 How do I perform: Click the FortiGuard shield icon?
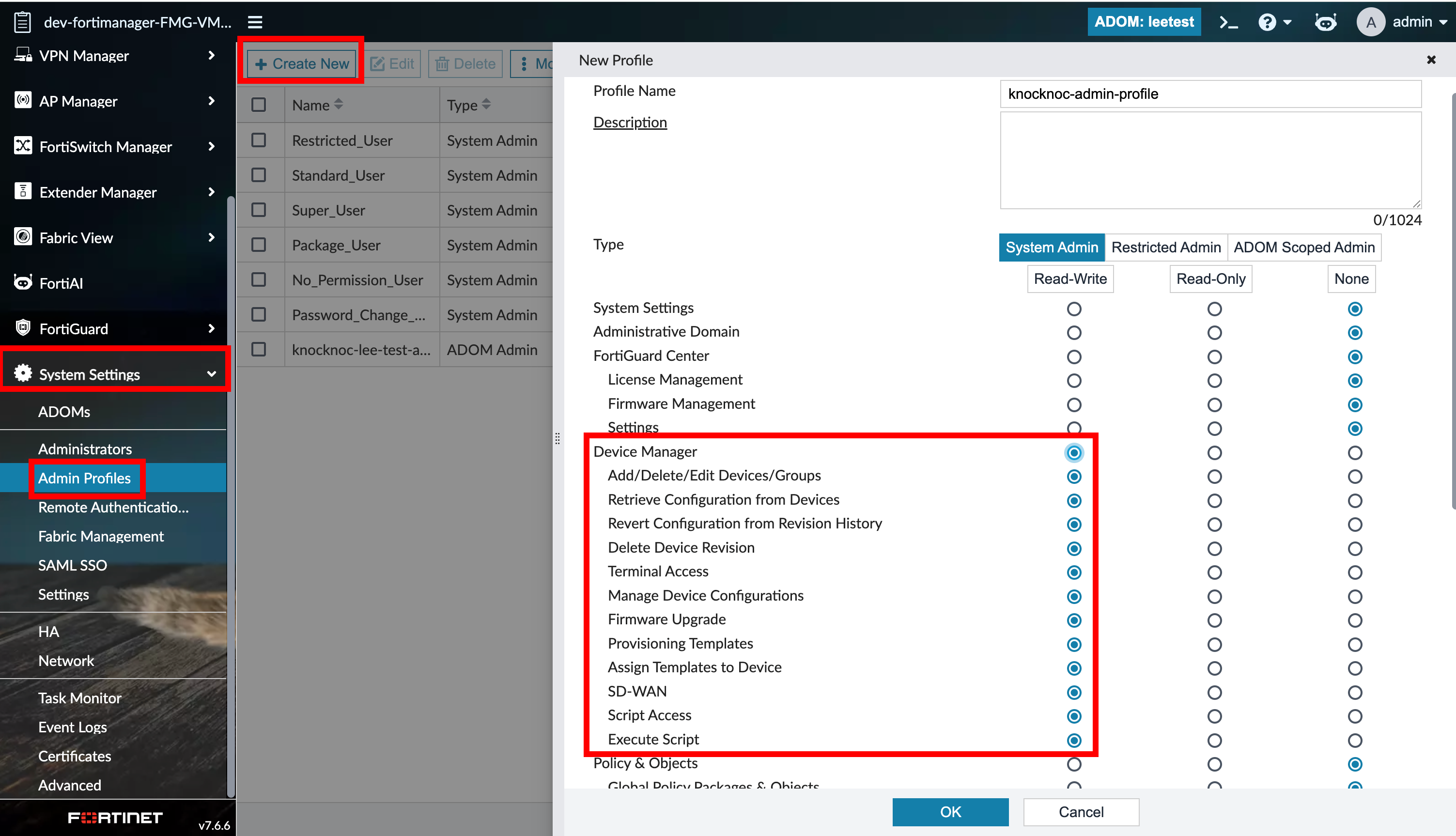(x=22, y=328)
